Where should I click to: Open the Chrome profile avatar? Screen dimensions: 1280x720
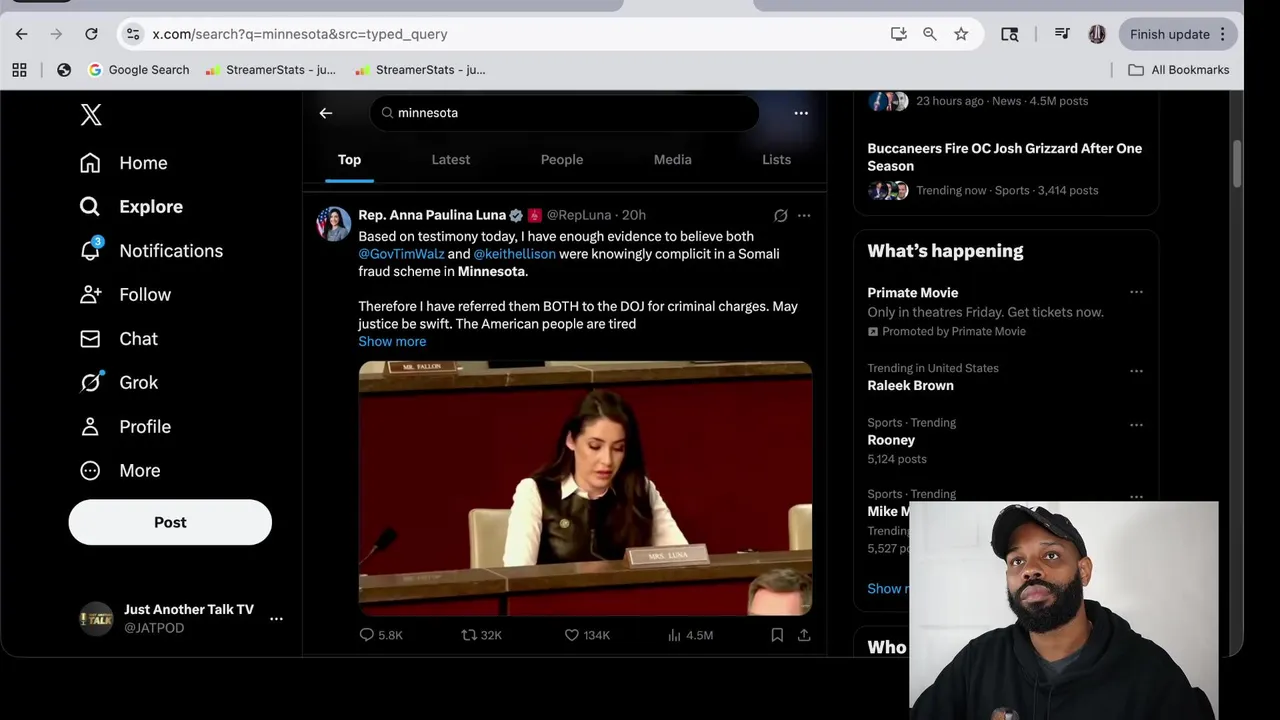pos(1097,34)
